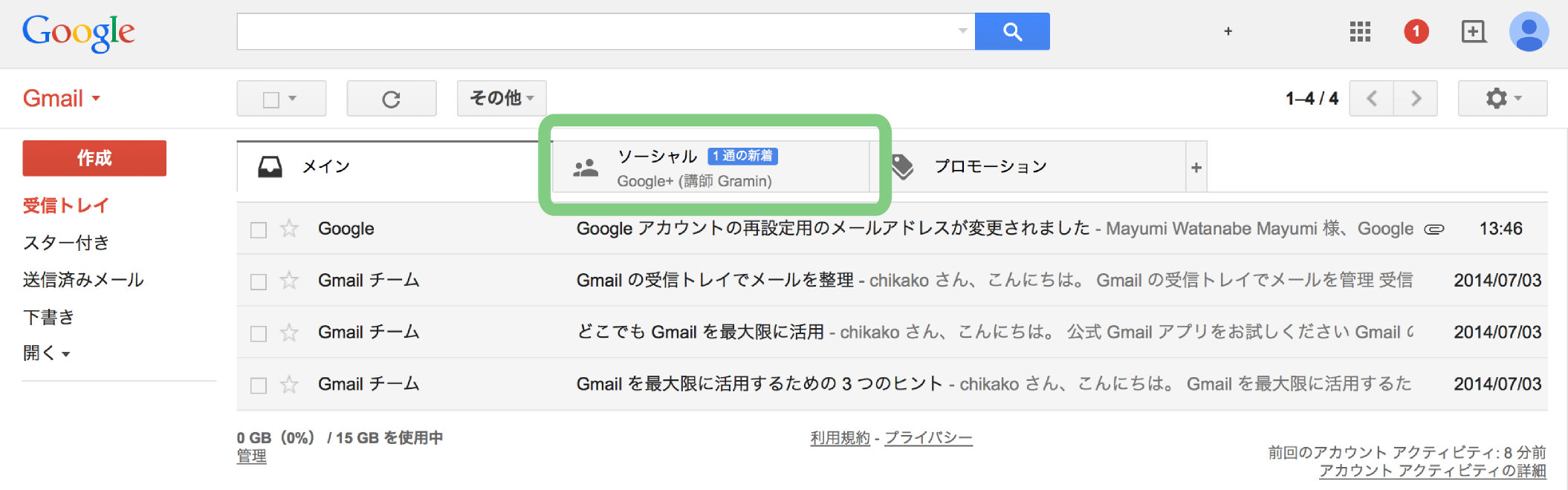Add a new inbox tab with plus
This screenshot has width=1568, height=490.
[x=1196, y=168]
